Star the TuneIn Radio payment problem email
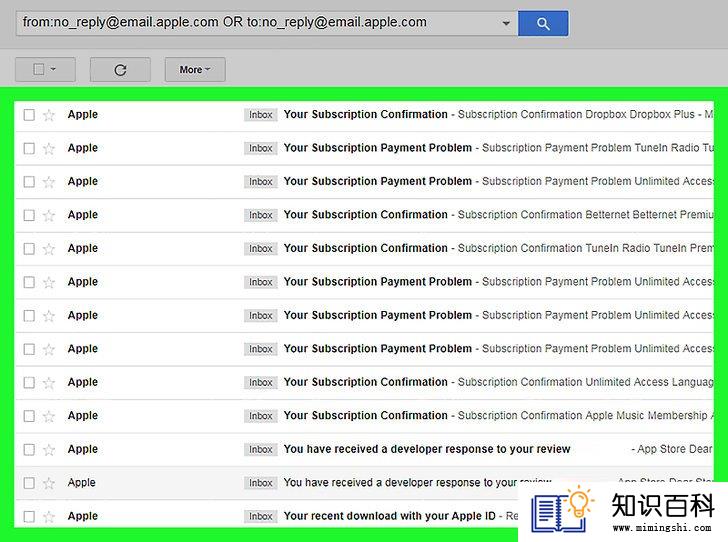 coord(49,148)
